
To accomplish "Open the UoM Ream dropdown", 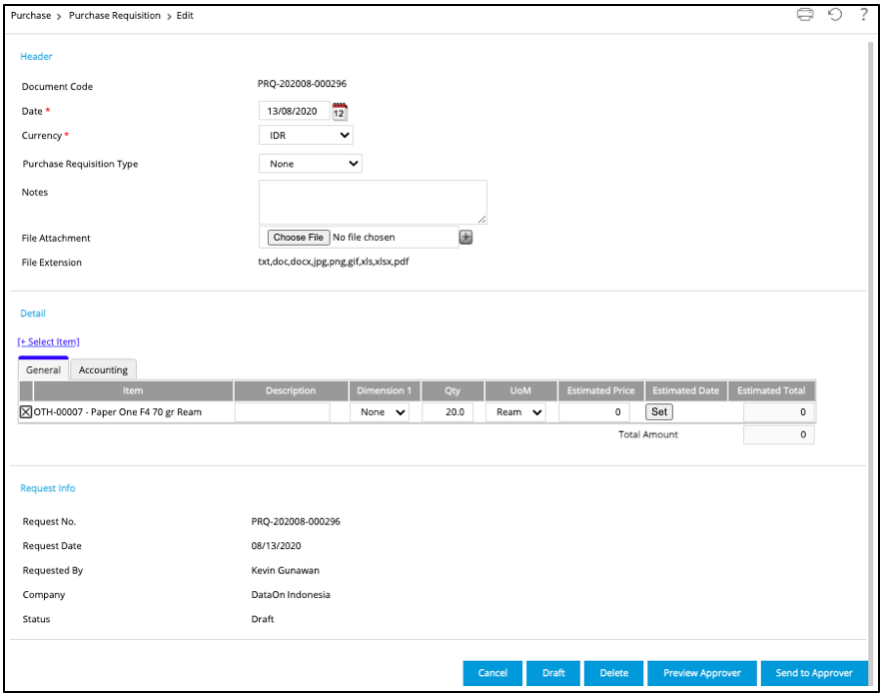I will click(x=517, y=412).
